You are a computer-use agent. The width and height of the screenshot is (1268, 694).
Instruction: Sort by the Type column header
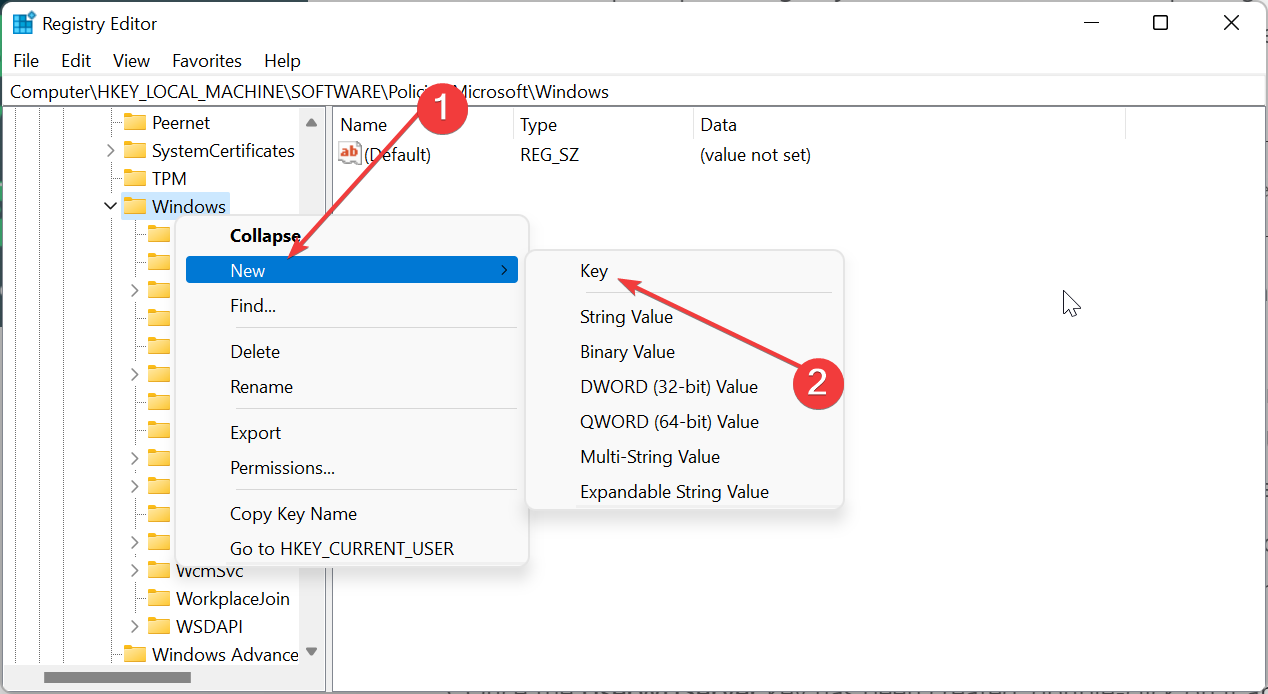pos(603,125)
